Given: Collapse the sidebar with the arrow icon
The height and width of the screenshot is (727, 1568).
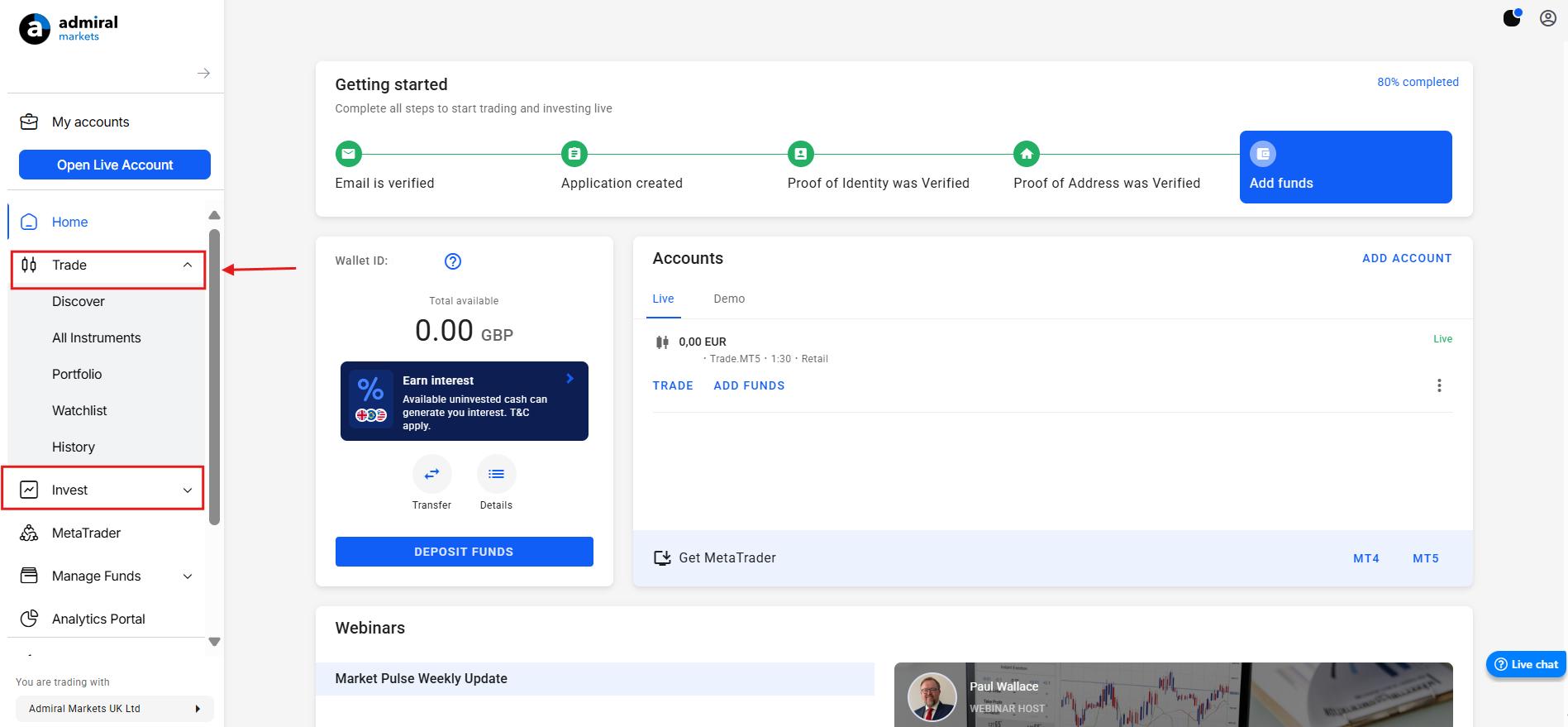Looking at the screenshot, I should tap(203, 74).
